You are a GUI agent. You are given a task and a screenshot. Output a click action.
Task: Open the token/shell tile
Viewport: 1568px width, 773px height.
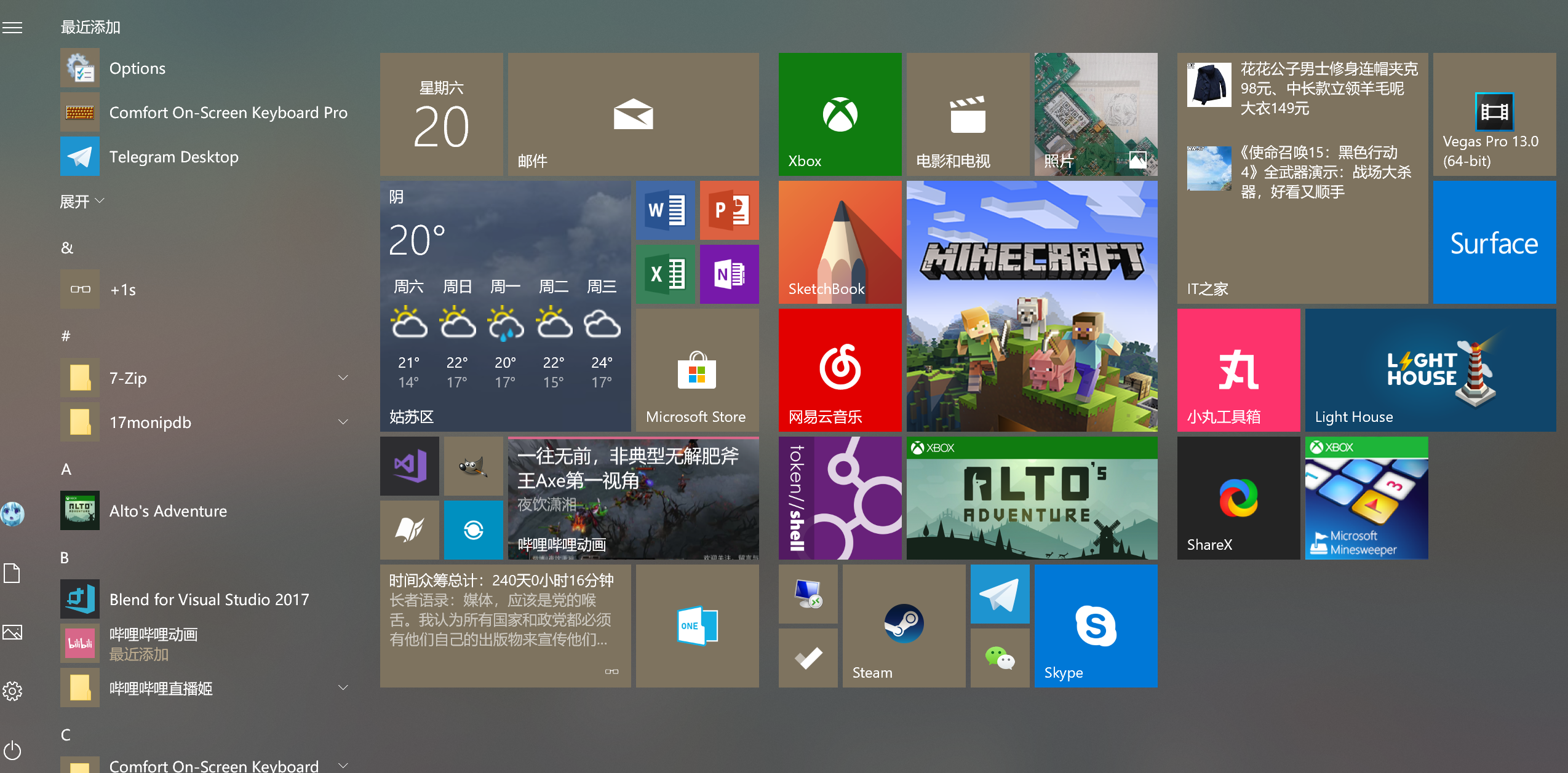pos(840,498)
